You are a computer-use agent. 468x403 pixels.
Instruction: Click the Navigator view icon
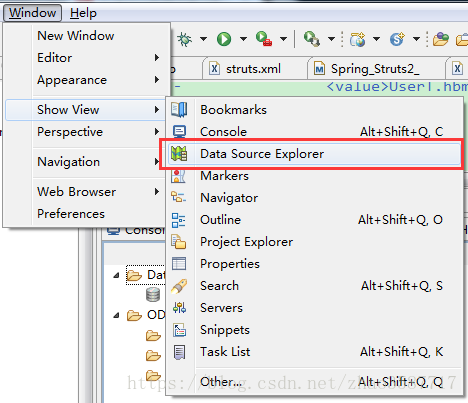click(178, 197)
